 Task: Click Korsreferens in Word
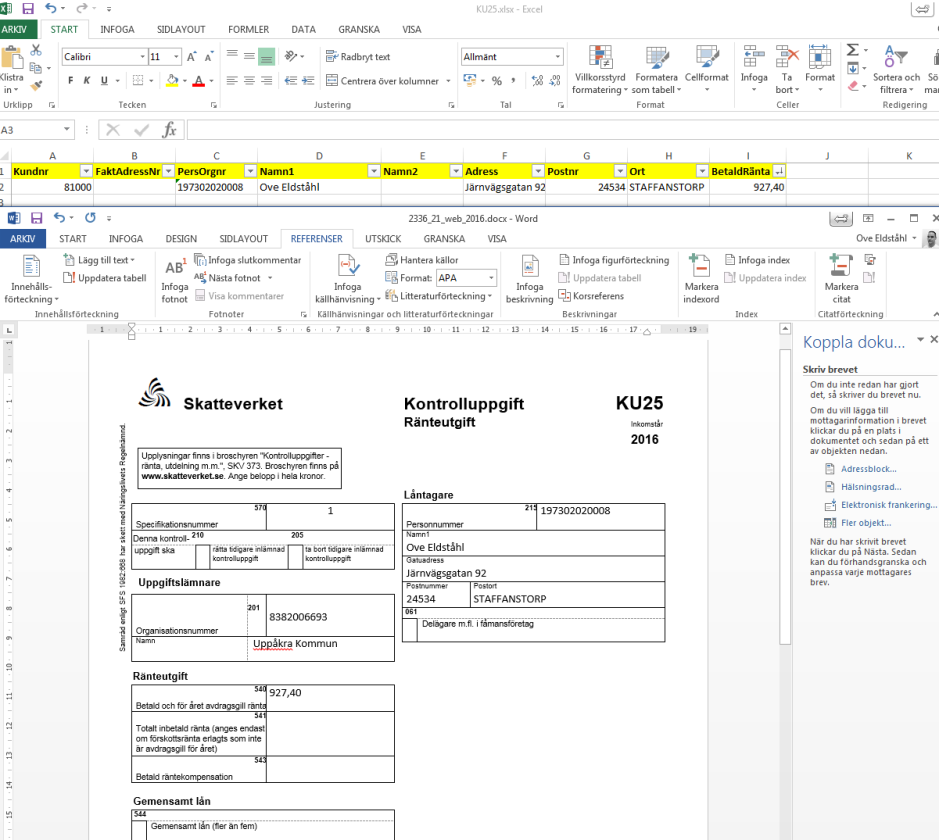pyautogui.click(x=591, y=296)
